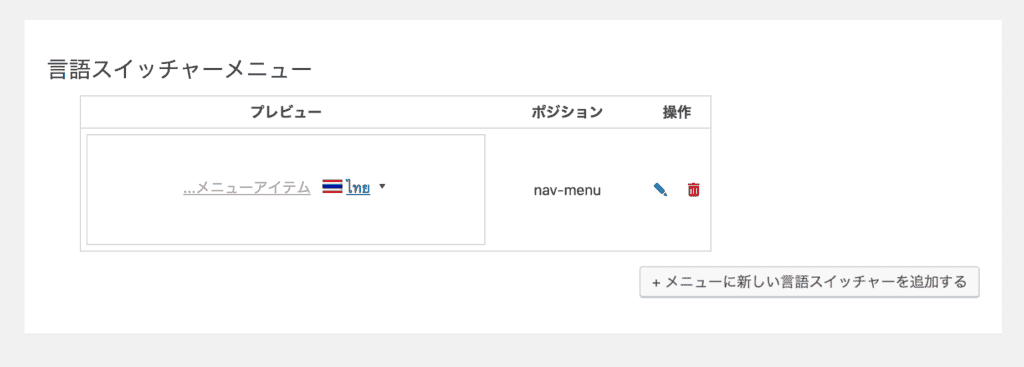Click the 言語スイッチャーメニュー section heading
This screenshot has height=367, width=1024.
pos(180,69)
